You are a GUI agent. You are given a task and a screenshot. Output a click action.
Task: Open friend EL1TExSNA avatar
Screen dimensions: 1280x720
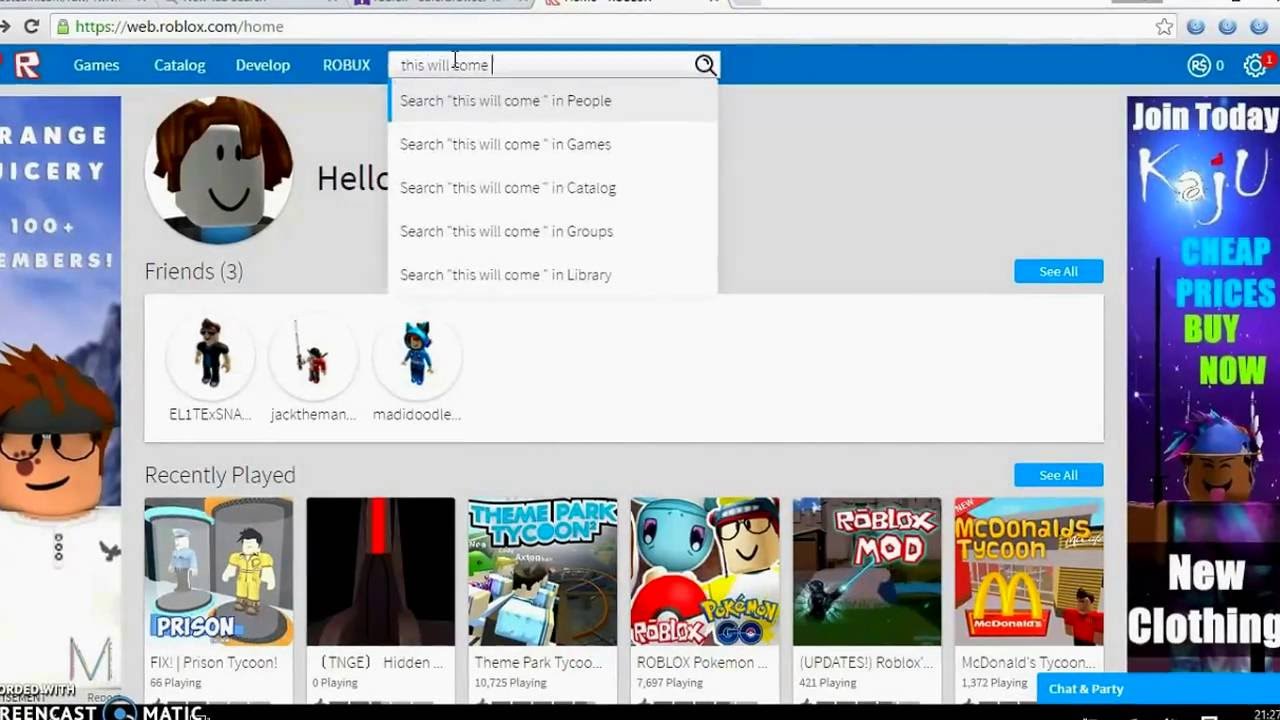pyautogui.click(x=210, y=357)
